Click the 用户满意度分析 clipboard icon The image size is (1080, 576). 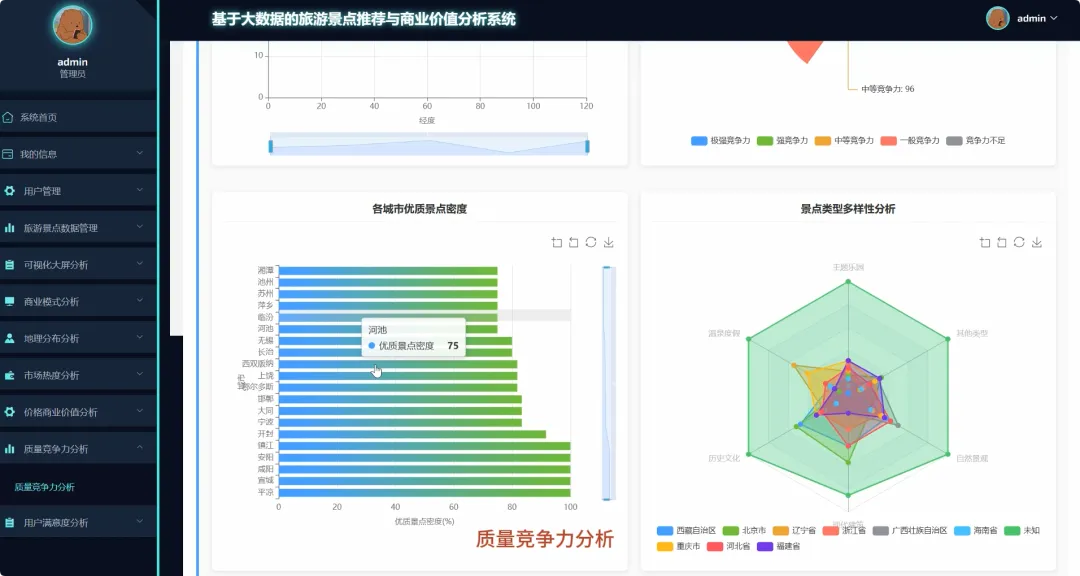pos(10,523)
